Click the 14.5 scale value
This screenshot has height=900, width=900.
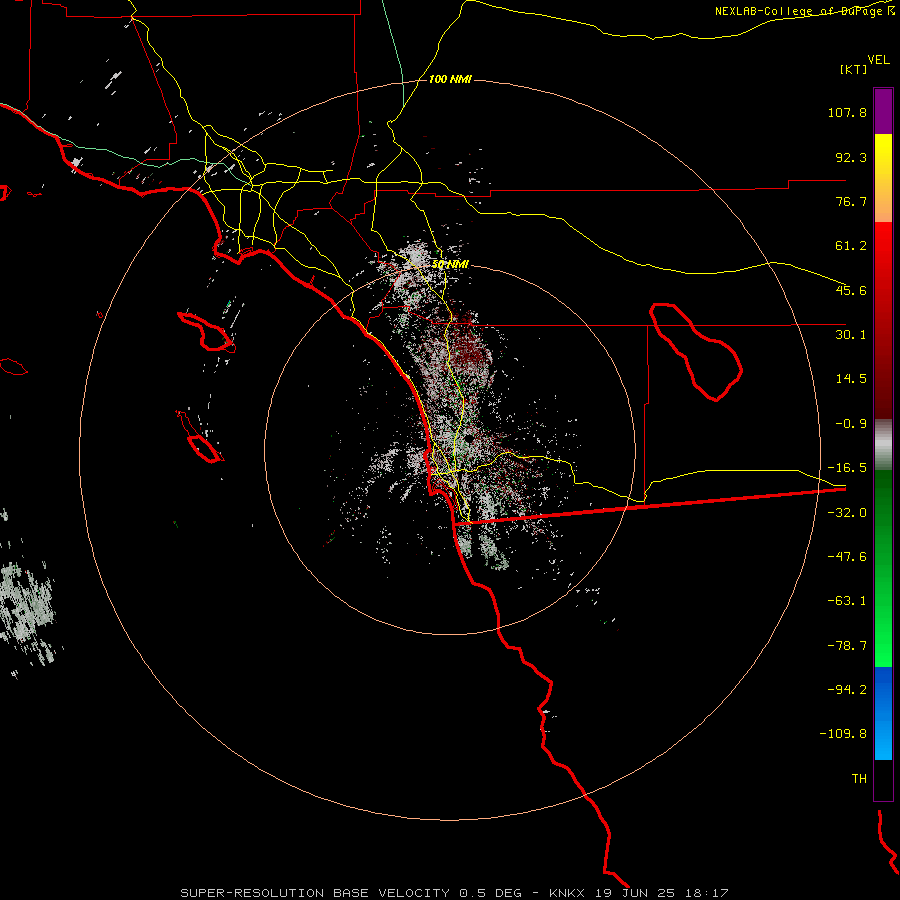pyautogui.click(x=851, y=379)
